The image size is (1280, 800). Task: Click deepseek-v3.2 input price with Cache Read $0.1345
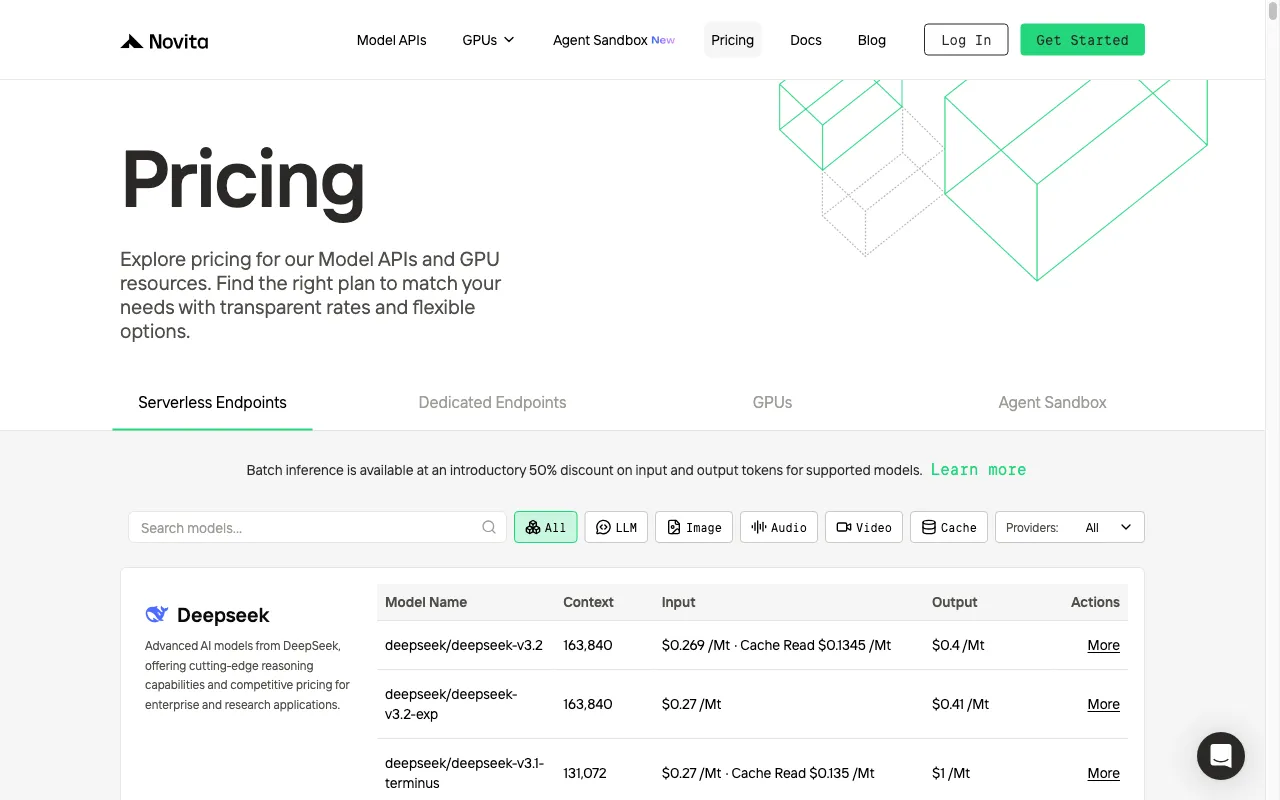tap(776, 645)
